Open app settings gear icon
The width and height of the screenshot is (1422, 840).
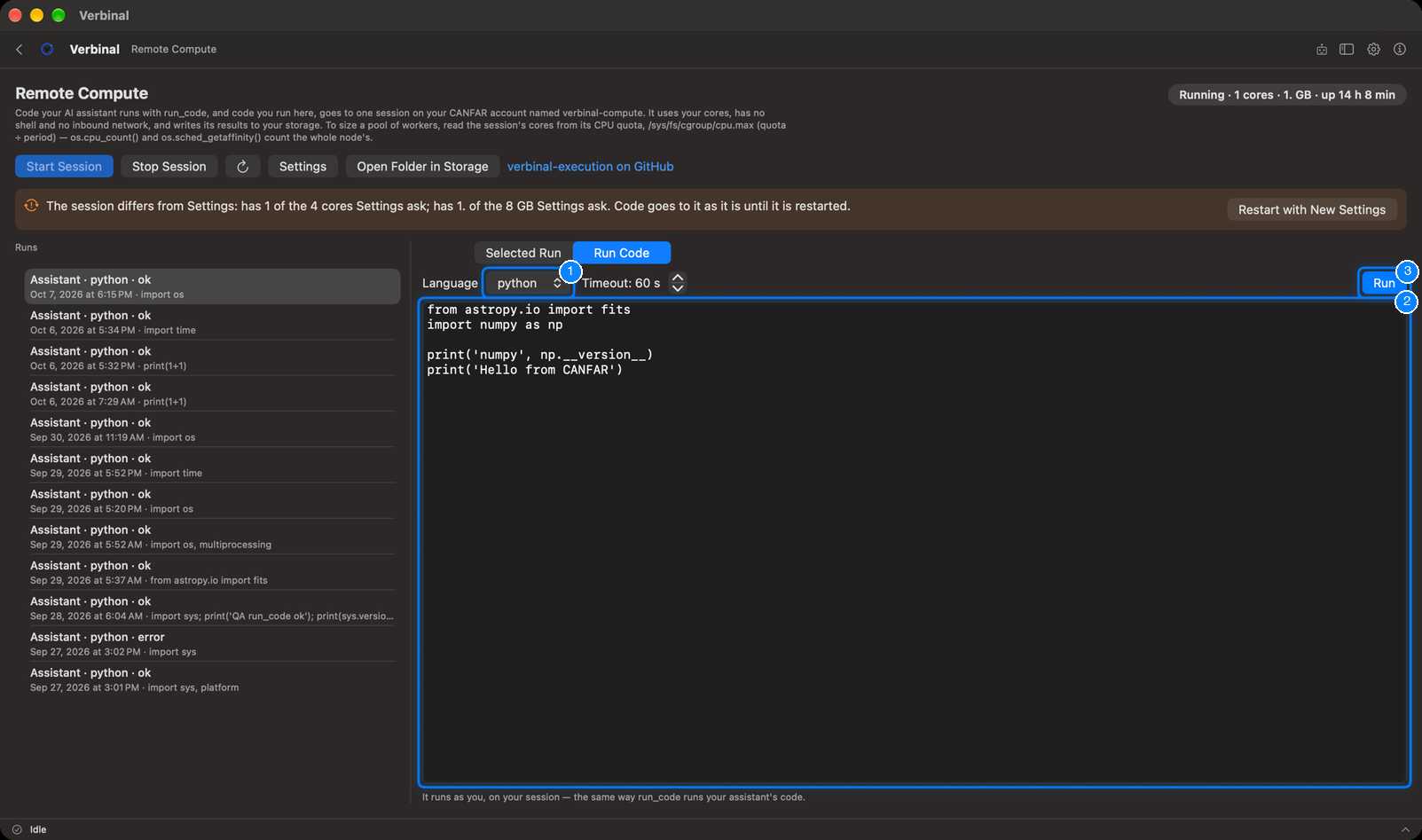point(1373,50)
